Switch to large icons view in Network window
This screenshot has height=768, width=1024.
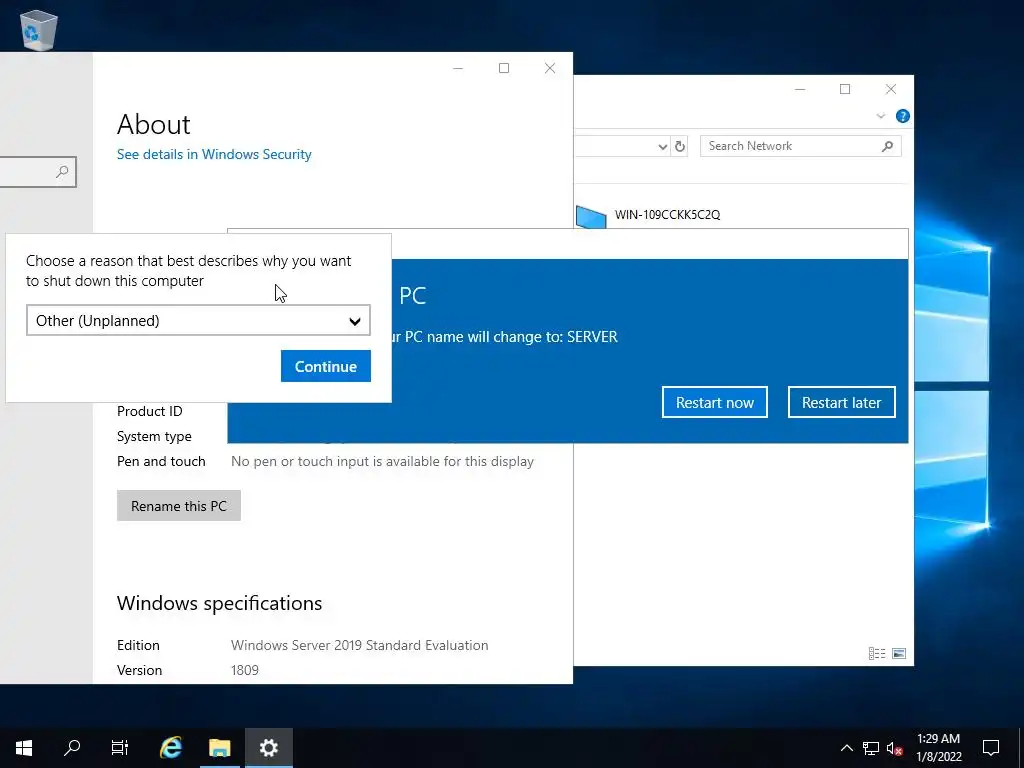pyautogui.click(x=899, y=653)
